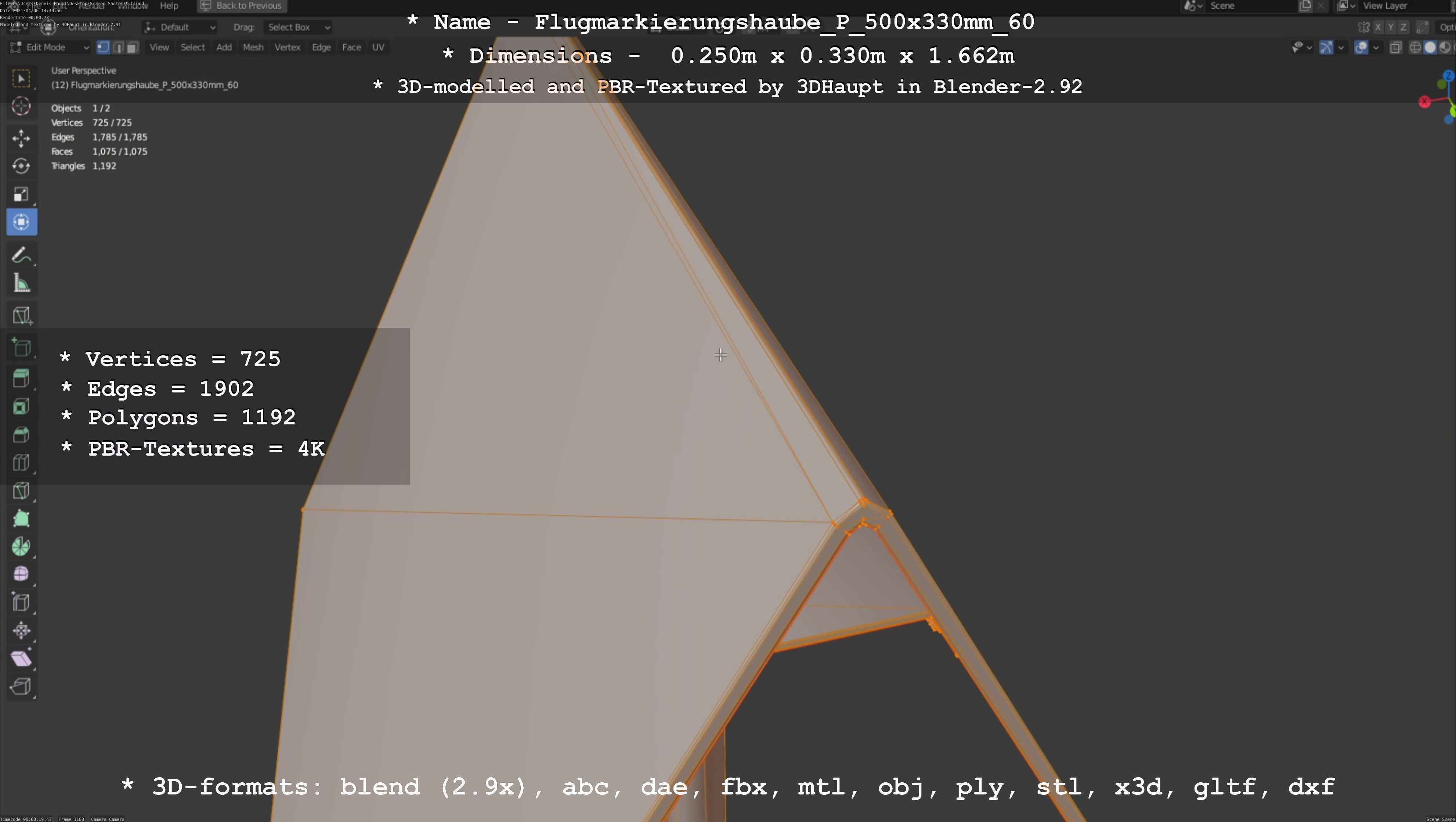Toggle viewport gizmos display
This screenshot has height=822, width=1456.
coord(1326,47)
